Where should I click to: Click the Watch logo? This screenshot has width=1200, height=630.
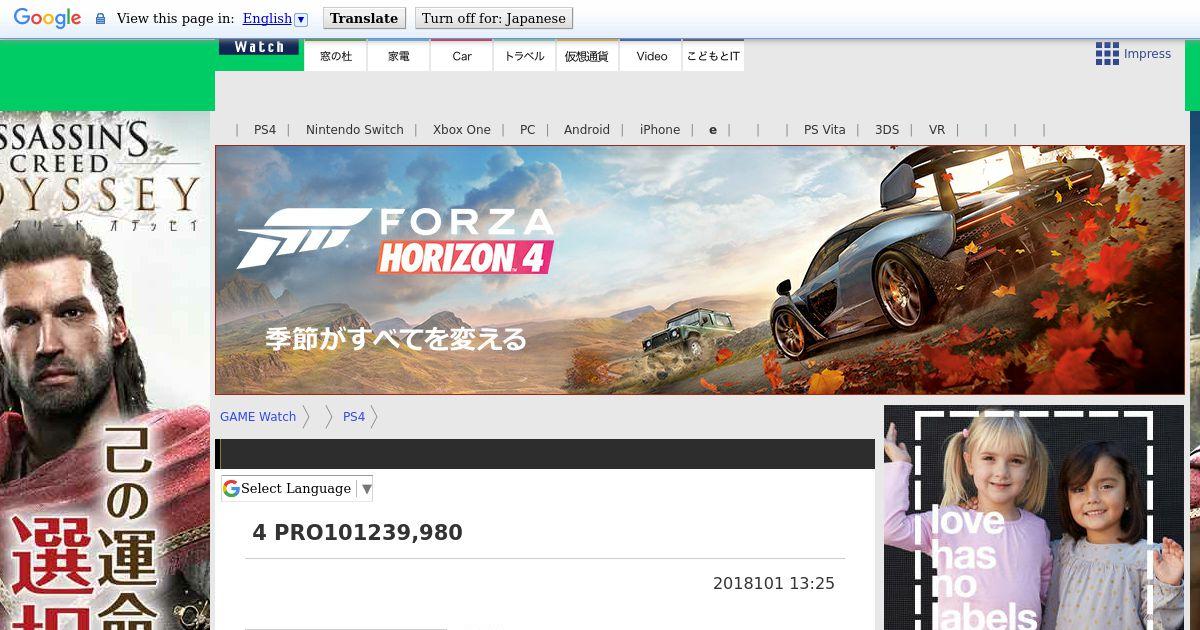pyautogui.click(x=259, y=47)
